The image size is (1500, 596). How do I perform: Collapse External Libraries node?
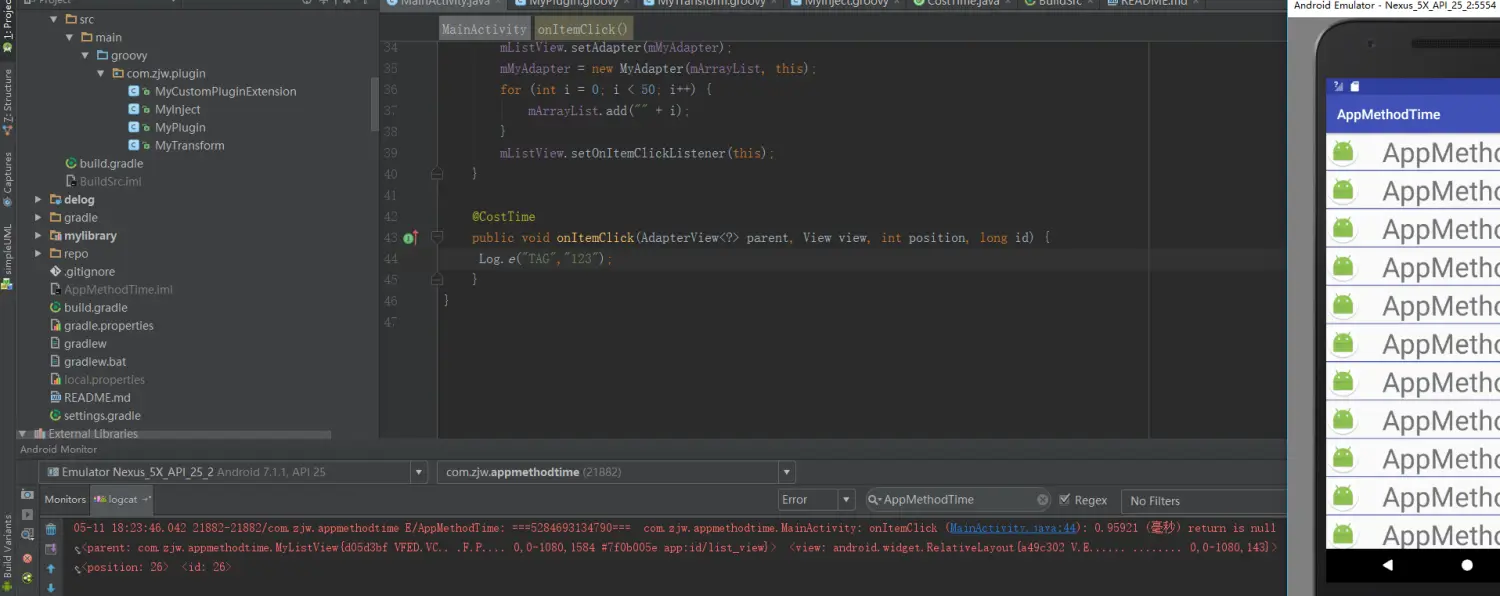pyautogui.click(x=22, y=433)
